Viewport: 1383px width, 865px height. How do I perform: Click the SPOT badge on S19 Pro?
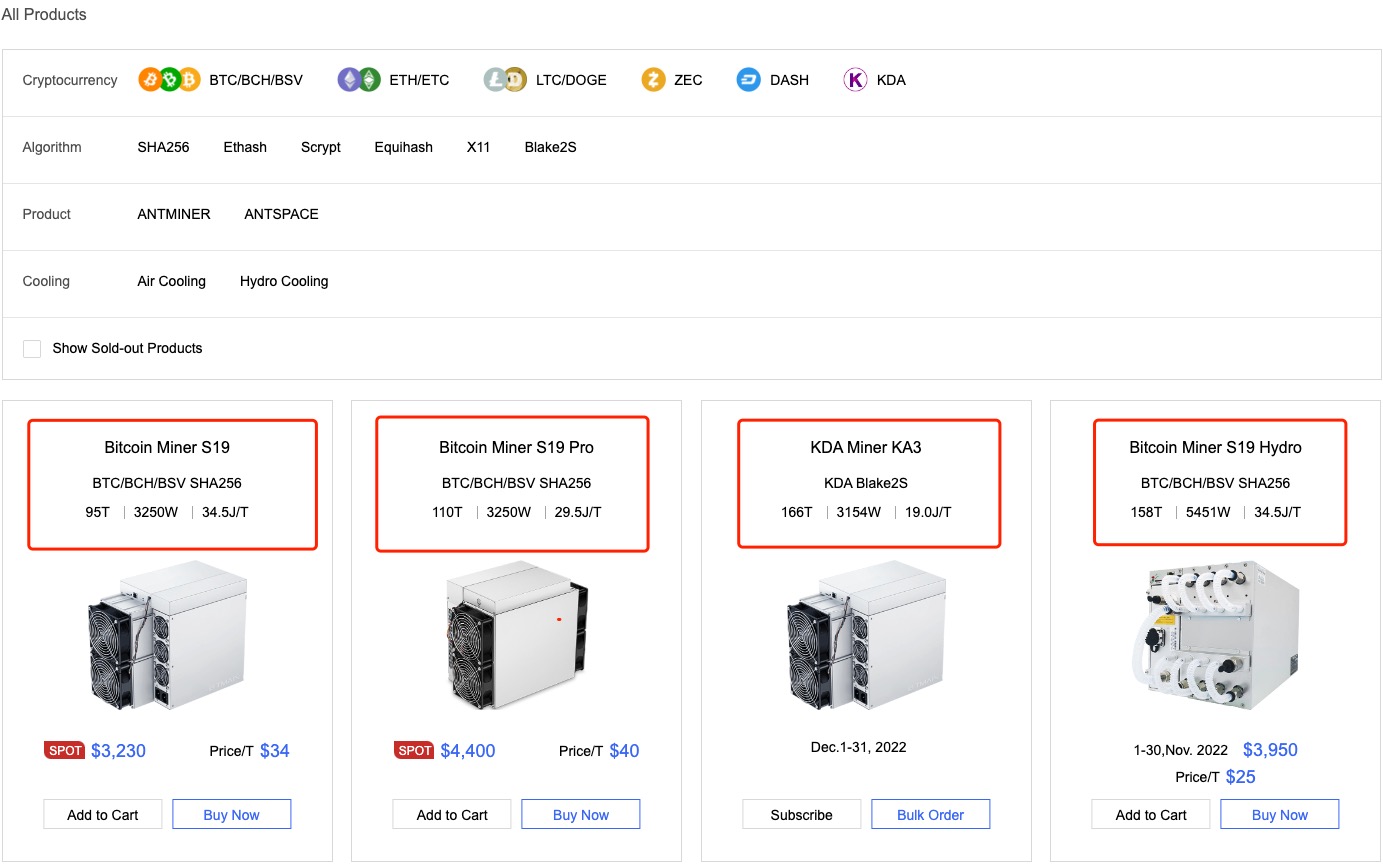[414, 750]
